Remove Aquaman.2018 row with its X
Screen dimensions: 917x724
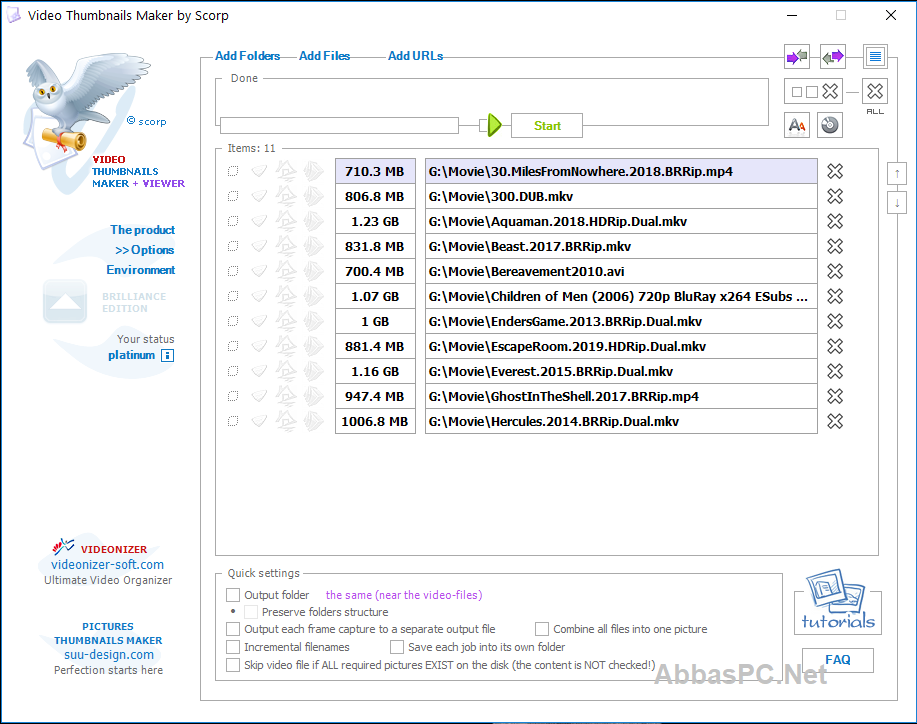(835, 222)
